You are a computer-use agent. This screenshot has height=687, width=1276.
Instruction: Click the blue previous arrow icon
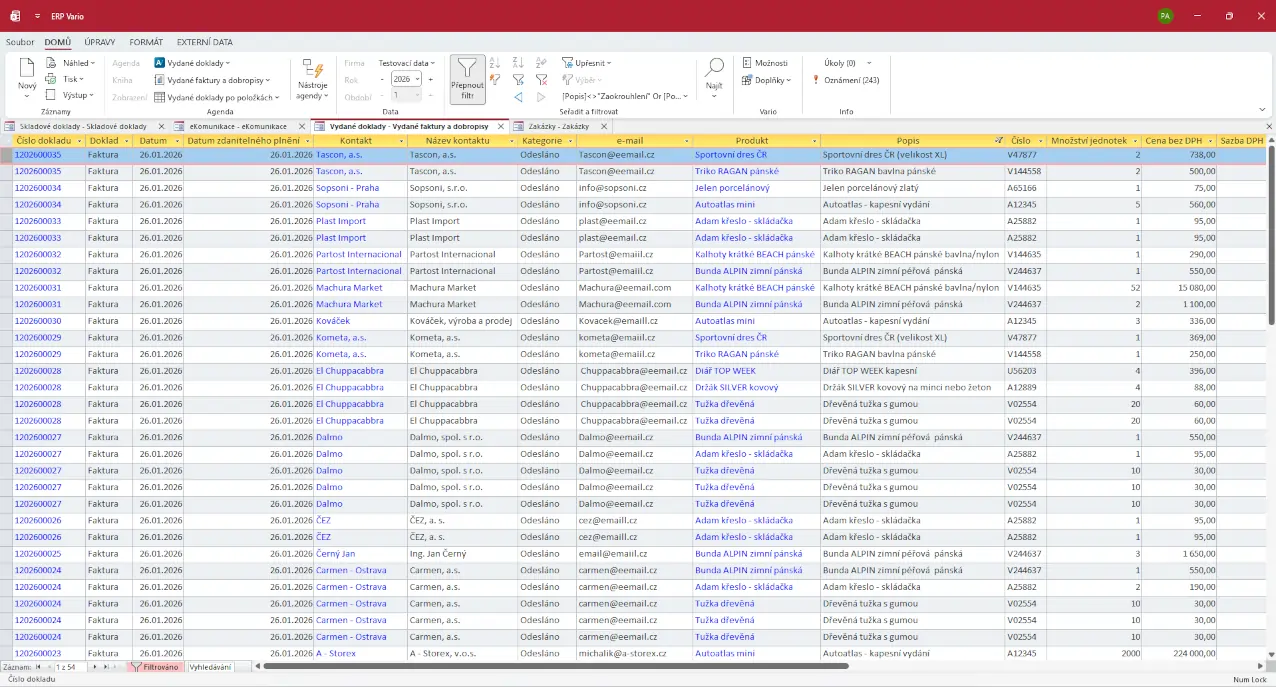click(518, 97)
